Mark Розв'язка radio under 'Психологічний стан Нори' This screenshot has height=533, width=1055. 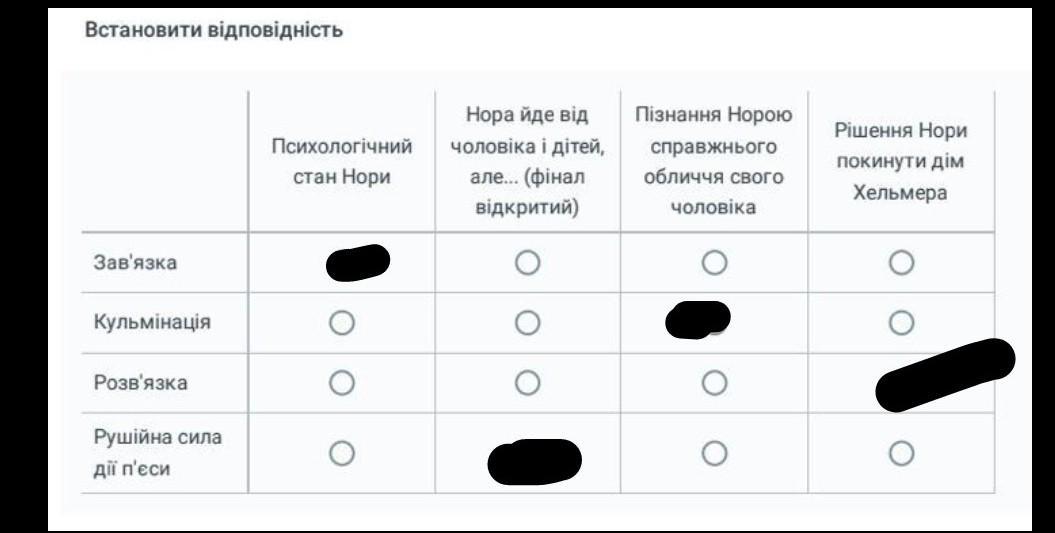click(x=342, y=383)
